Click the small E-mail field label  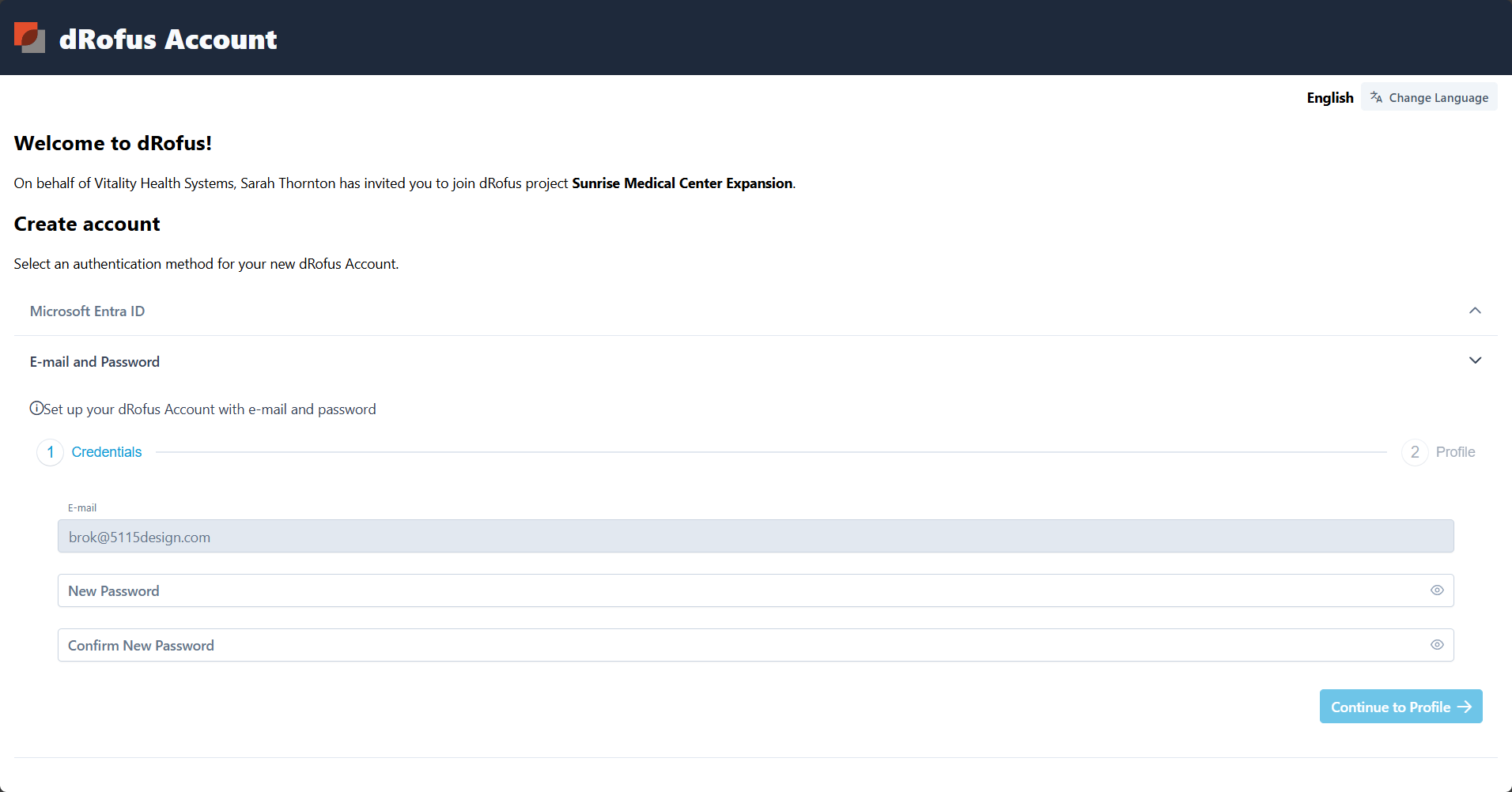coord(82,507)
